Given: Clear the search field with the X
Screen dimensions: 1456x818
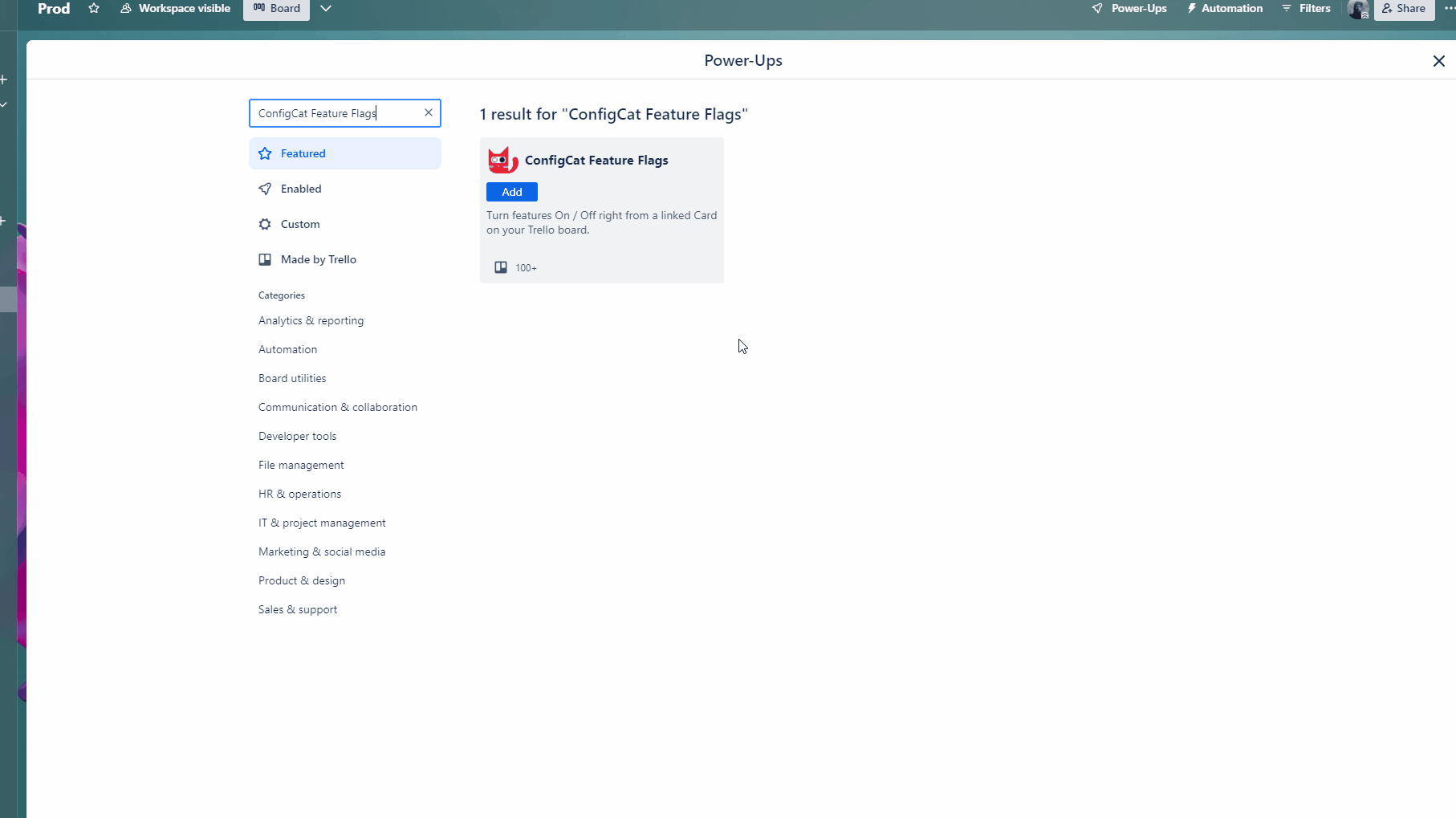Looking at the screenshot, I should pos(428,112).
